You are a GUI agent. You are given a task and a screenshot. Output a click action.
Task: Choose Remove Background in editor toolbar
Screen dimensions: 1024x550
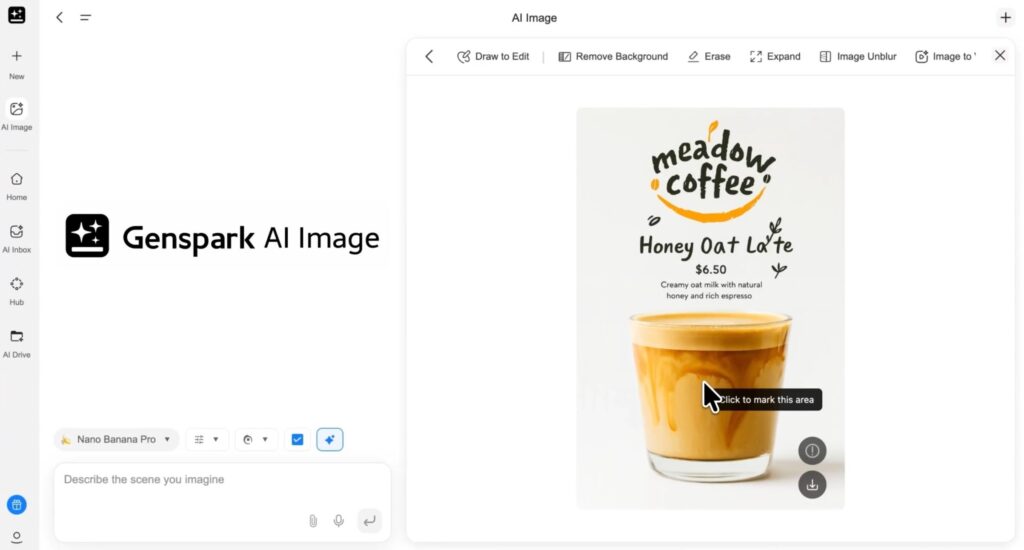click(613, 57)
